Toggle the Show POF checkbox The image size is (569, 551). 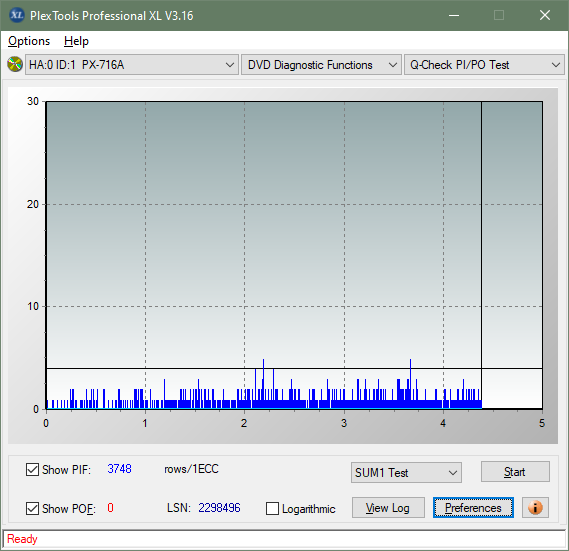coord(32,508)
